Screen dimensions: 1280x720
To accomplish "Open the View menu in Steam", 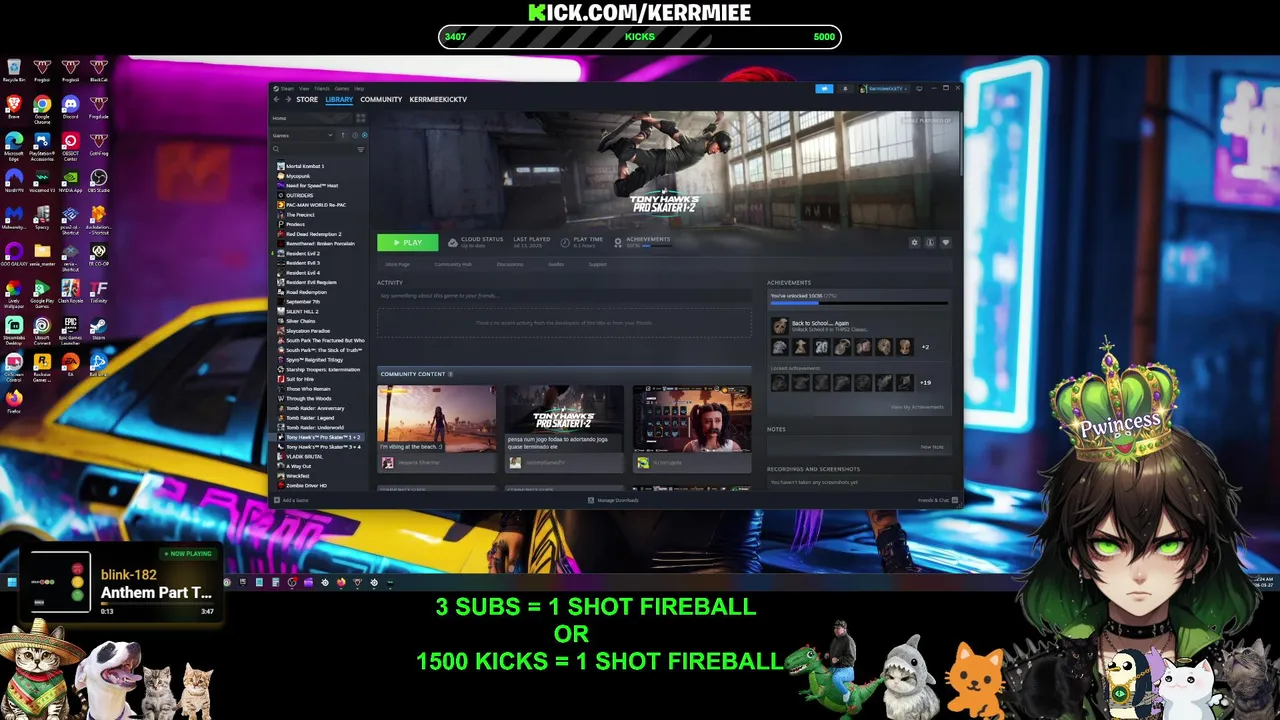I will point(304,89).
